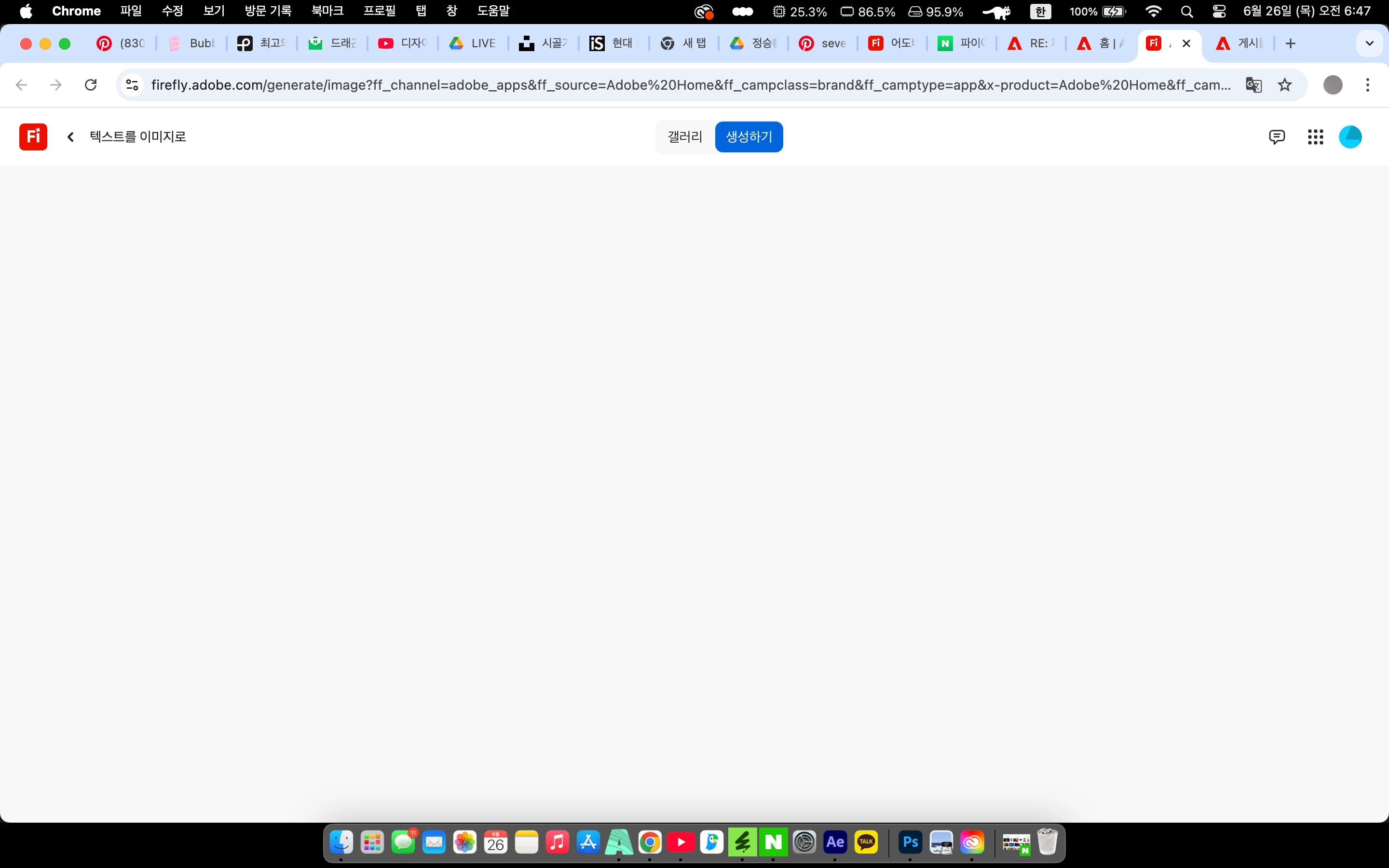
Task: Open the Adobe apps grid switcher
Action: (x=1315, y=136)
